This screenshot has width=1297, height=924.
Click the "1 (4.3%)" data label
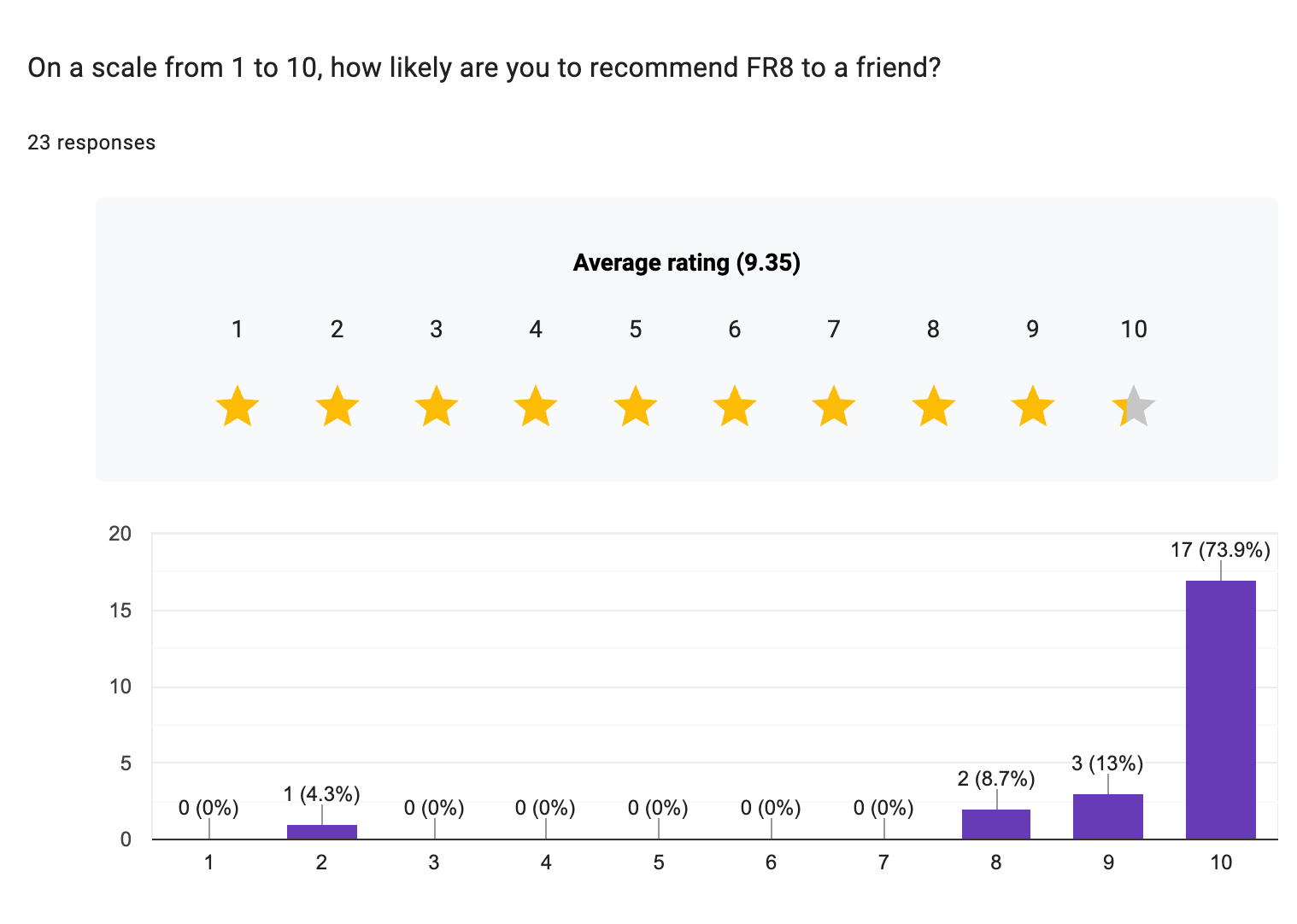(x=321, y=794)
